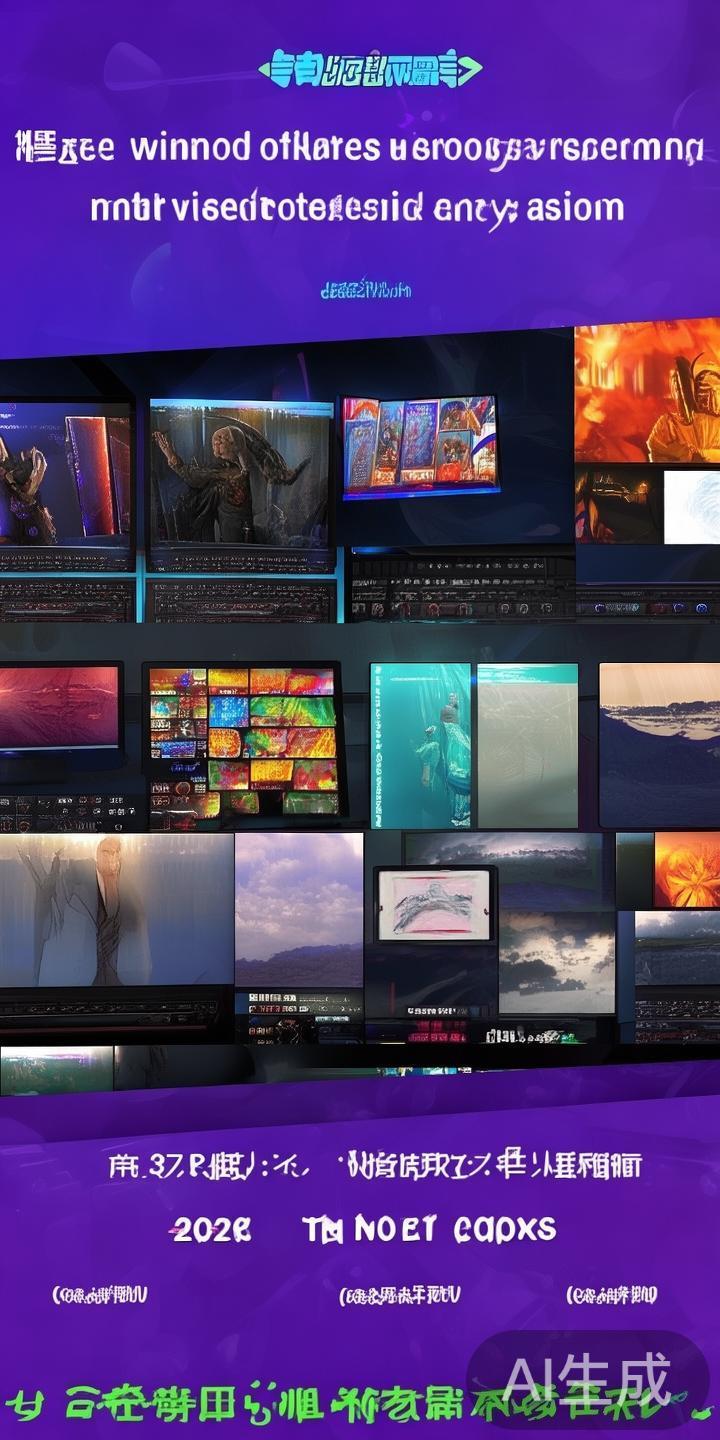Open the pencil sketch tablet image
Image resolution: width=720 pixels, height=1440 pixels.
point(434,904)
